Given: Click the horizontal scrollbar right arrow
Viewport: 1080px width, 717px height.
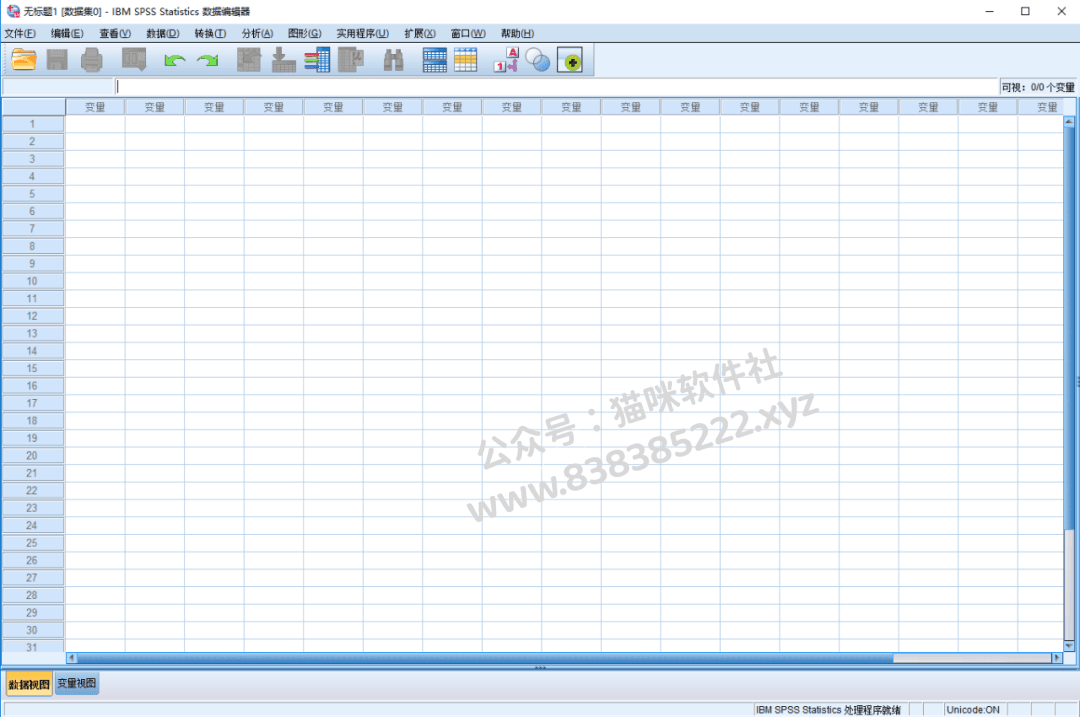Looking at the screenshot, I should tap(1057, 658).
